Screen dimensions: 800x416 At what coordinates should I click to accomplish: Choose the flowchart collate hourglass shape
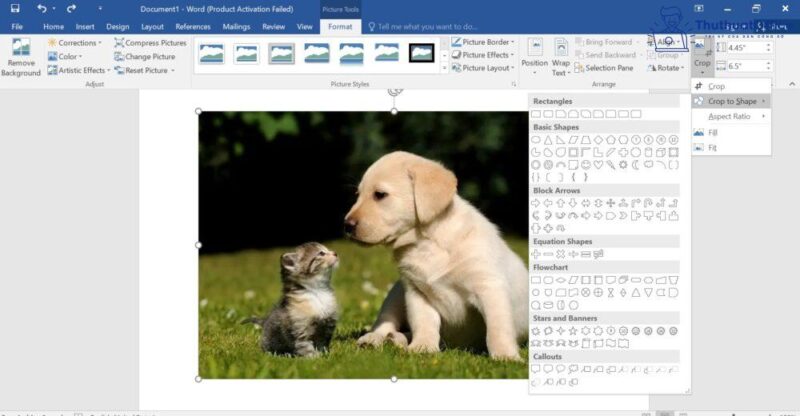pyautogui.click(x=611, y=292)
